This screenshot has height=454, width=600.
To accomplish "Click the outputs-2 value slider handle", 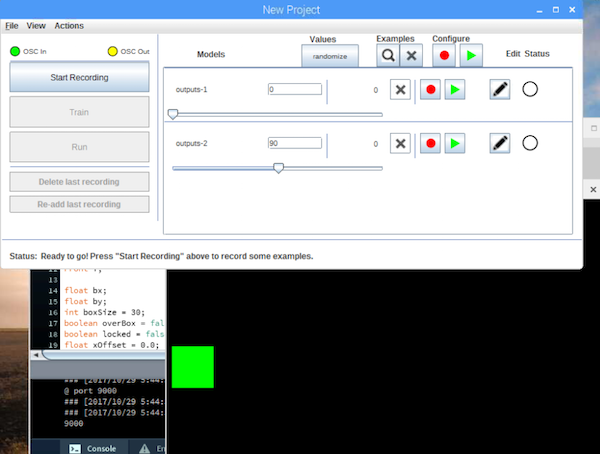I will (279, 168).
